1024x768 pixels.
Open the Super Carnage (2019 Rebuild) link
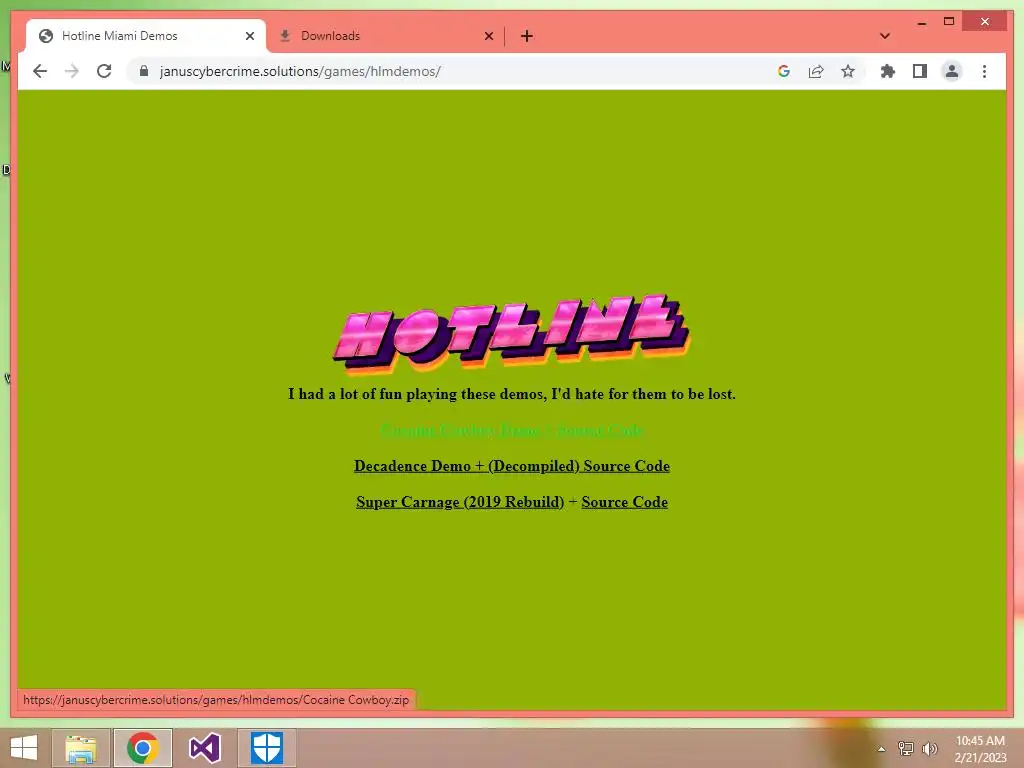pos(460,502)
